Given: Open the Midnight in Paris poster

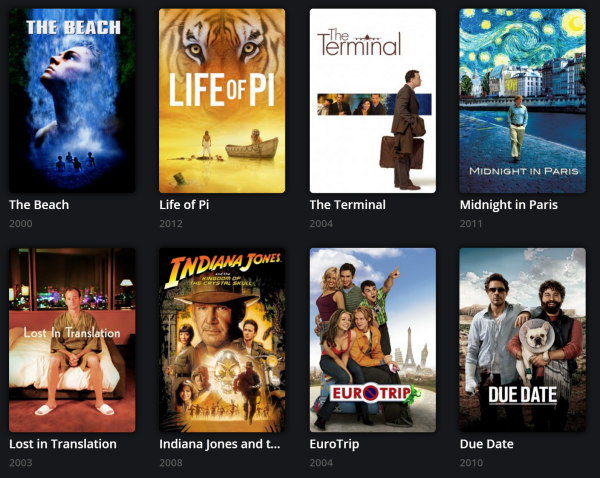Looking at the screenshot, I should [x=522, y=101].
